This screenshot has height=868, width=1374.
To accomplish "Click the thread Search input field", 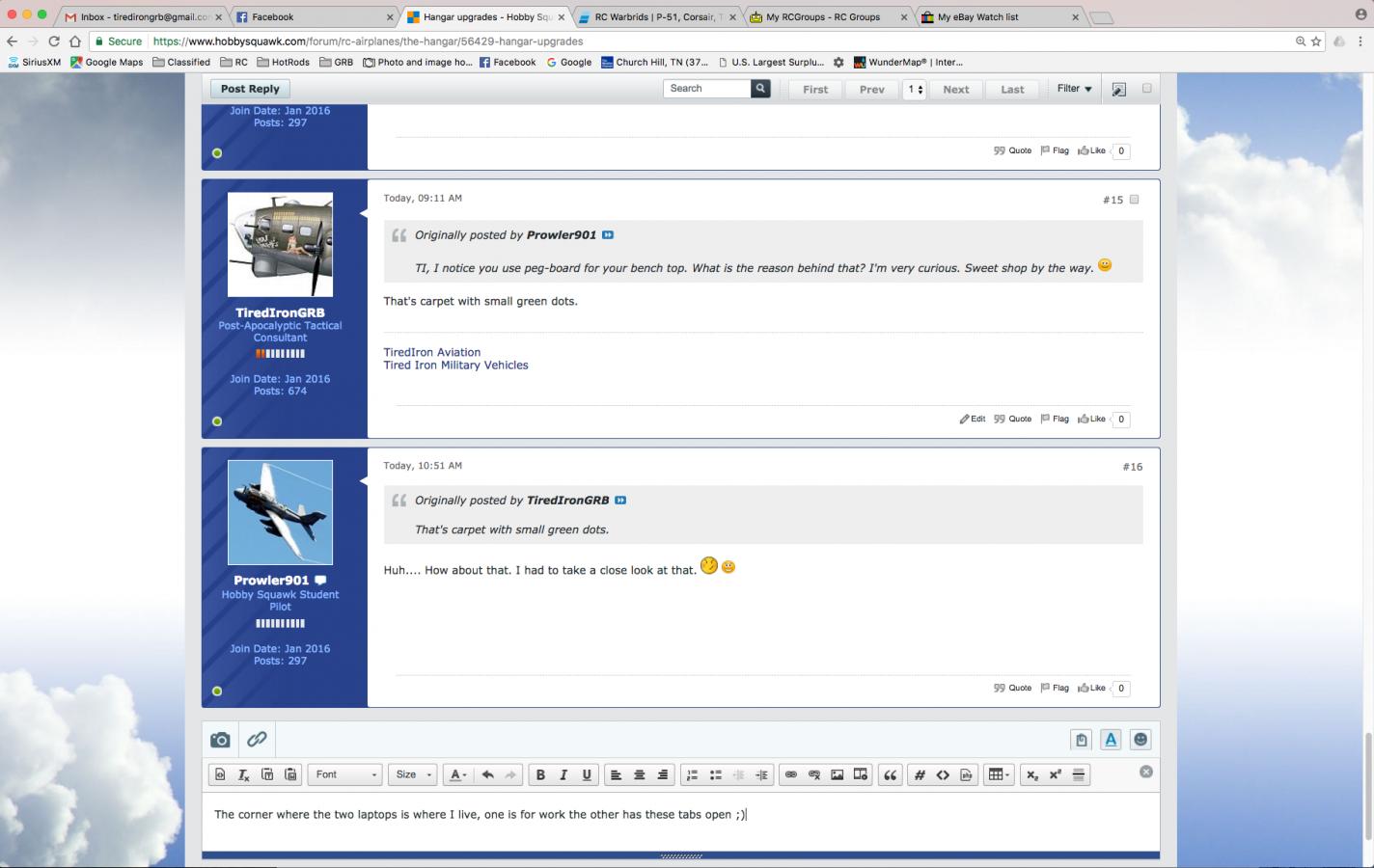I will 707,89.
